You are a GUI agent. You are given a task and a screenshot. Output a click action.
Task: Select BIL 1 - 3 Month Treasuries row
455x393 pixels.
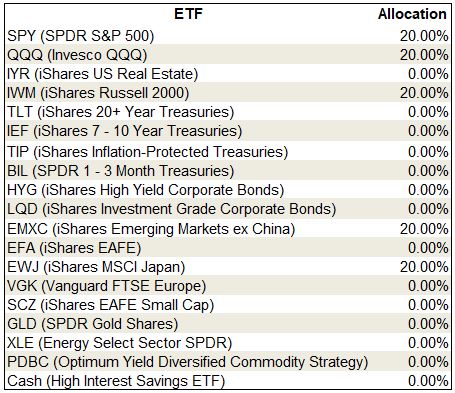tap(228, 171)
